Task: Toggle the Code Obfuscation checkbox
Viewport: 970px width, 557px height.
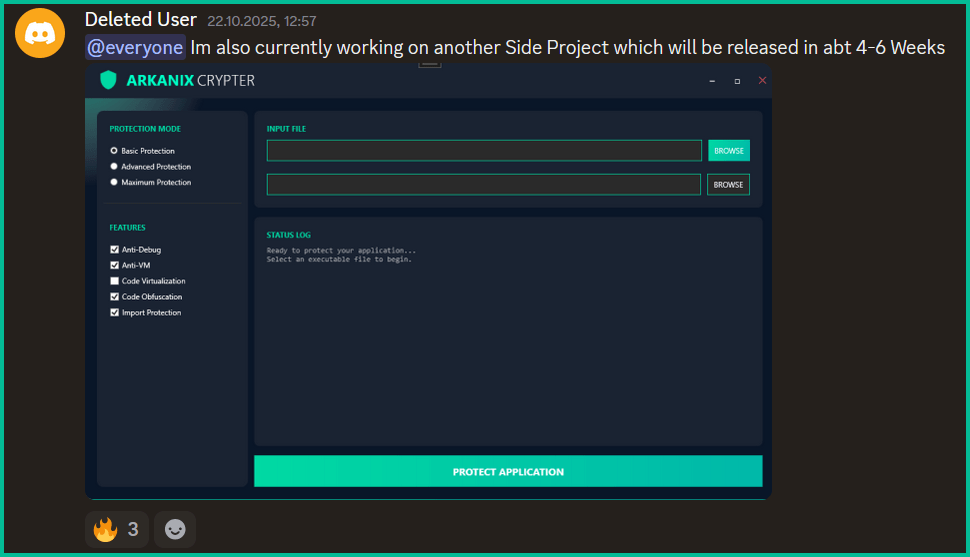Action: (114, 297)
